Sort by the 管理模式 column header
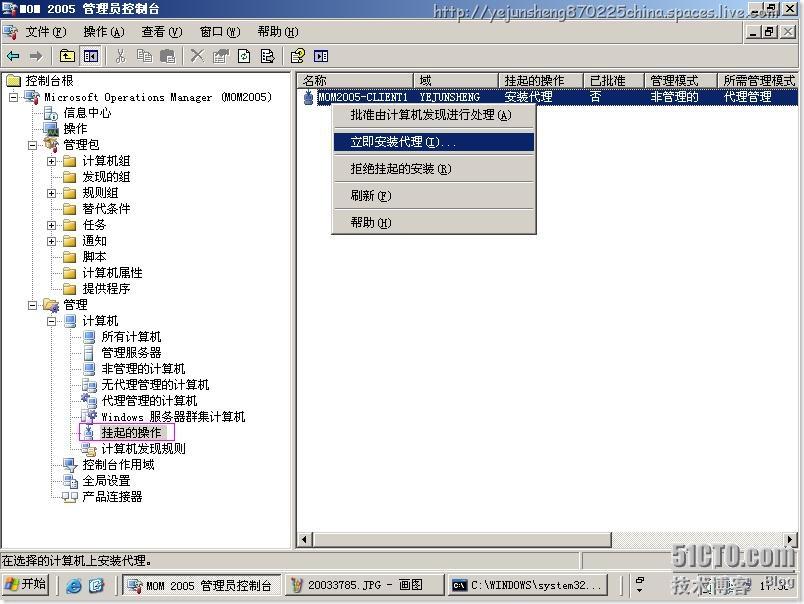Image resolution: width=804 pixels, height=604 pixels. [680, 80]
